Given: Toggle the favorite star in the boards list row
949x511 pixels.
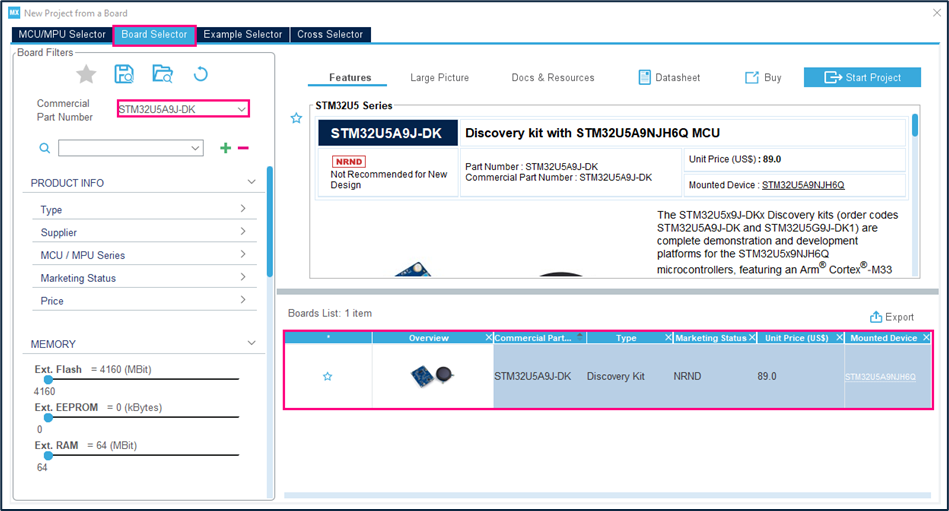Looking at the screenshot, I should click(327, 377).
